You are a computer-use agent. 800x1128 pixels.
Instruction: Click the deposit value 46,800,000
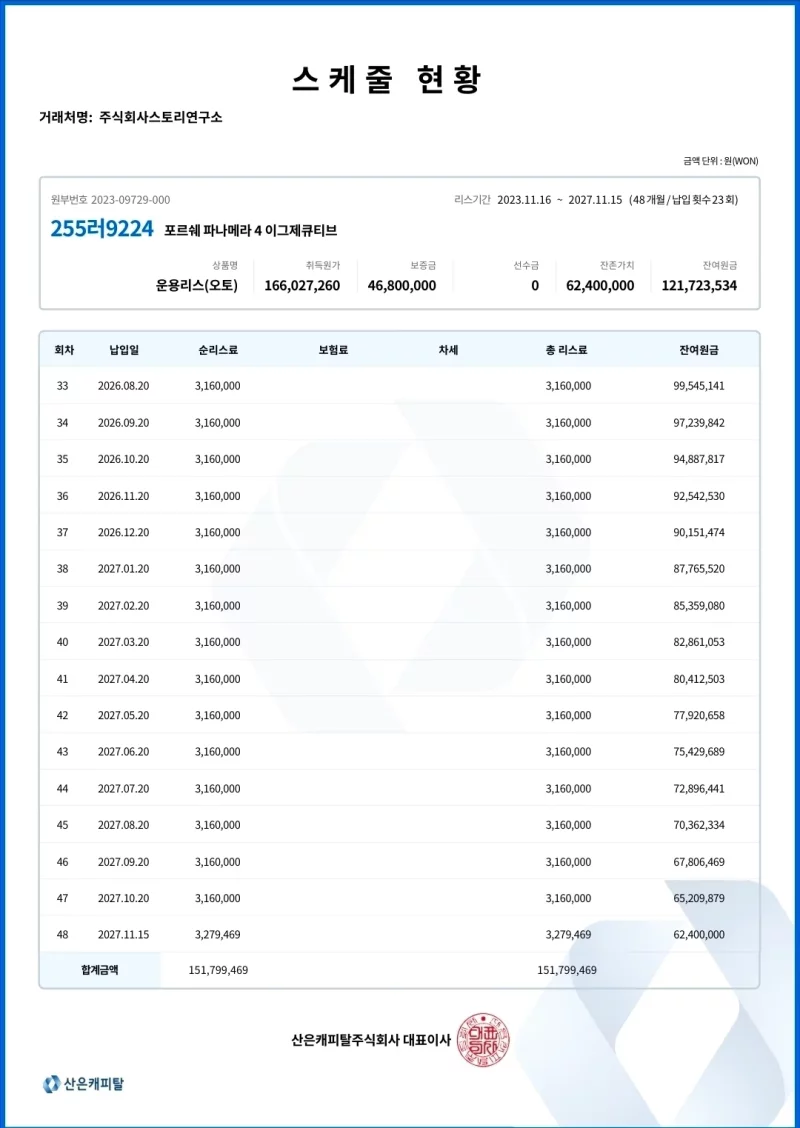pos(402,286)
